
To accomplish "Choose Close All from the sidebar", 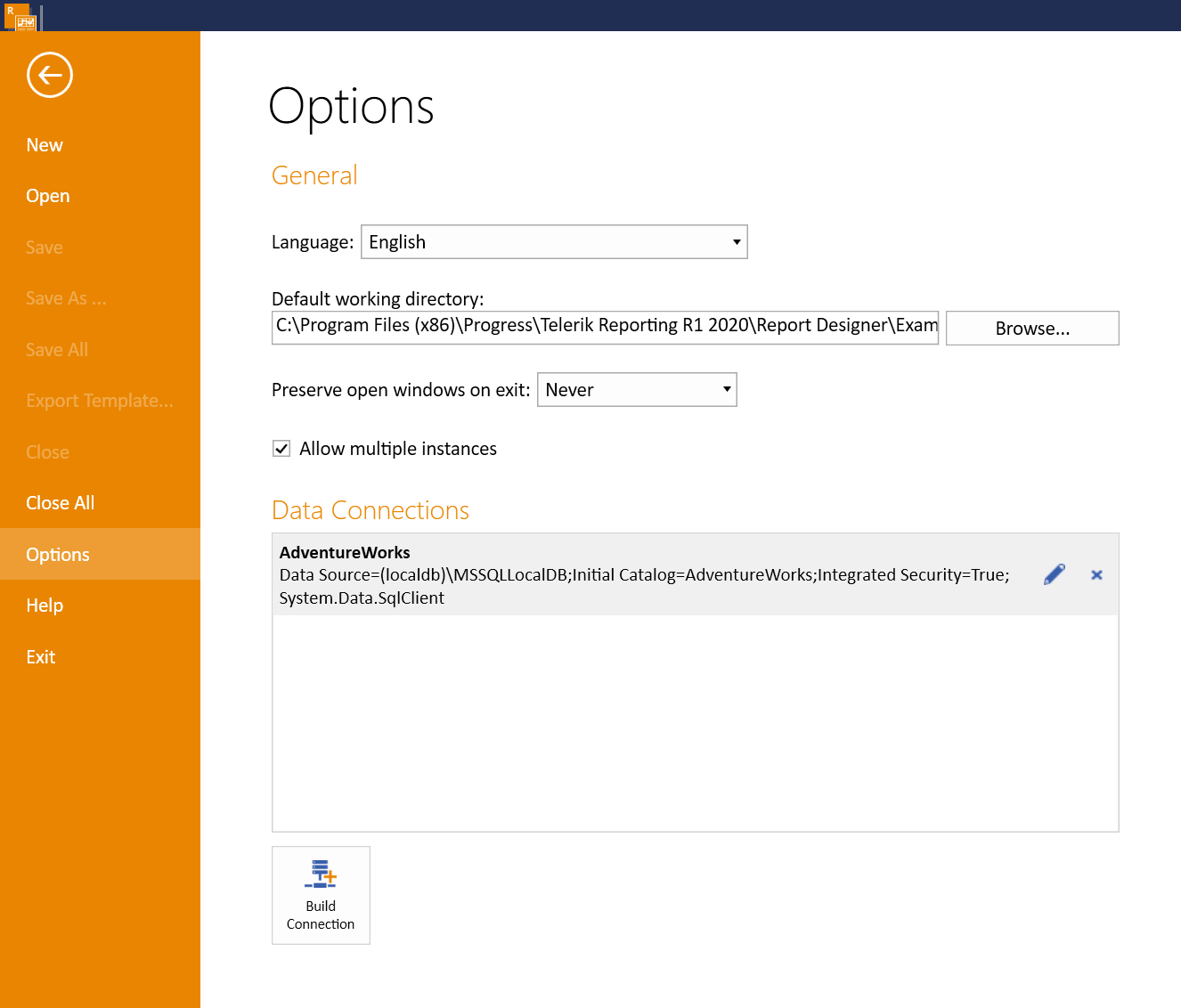I will (60, 502).
